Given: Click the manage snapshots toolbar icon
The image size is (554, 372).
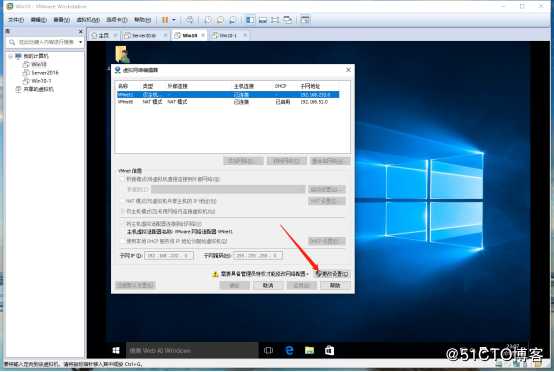Looking at the screenshot, I should (232, 20).
